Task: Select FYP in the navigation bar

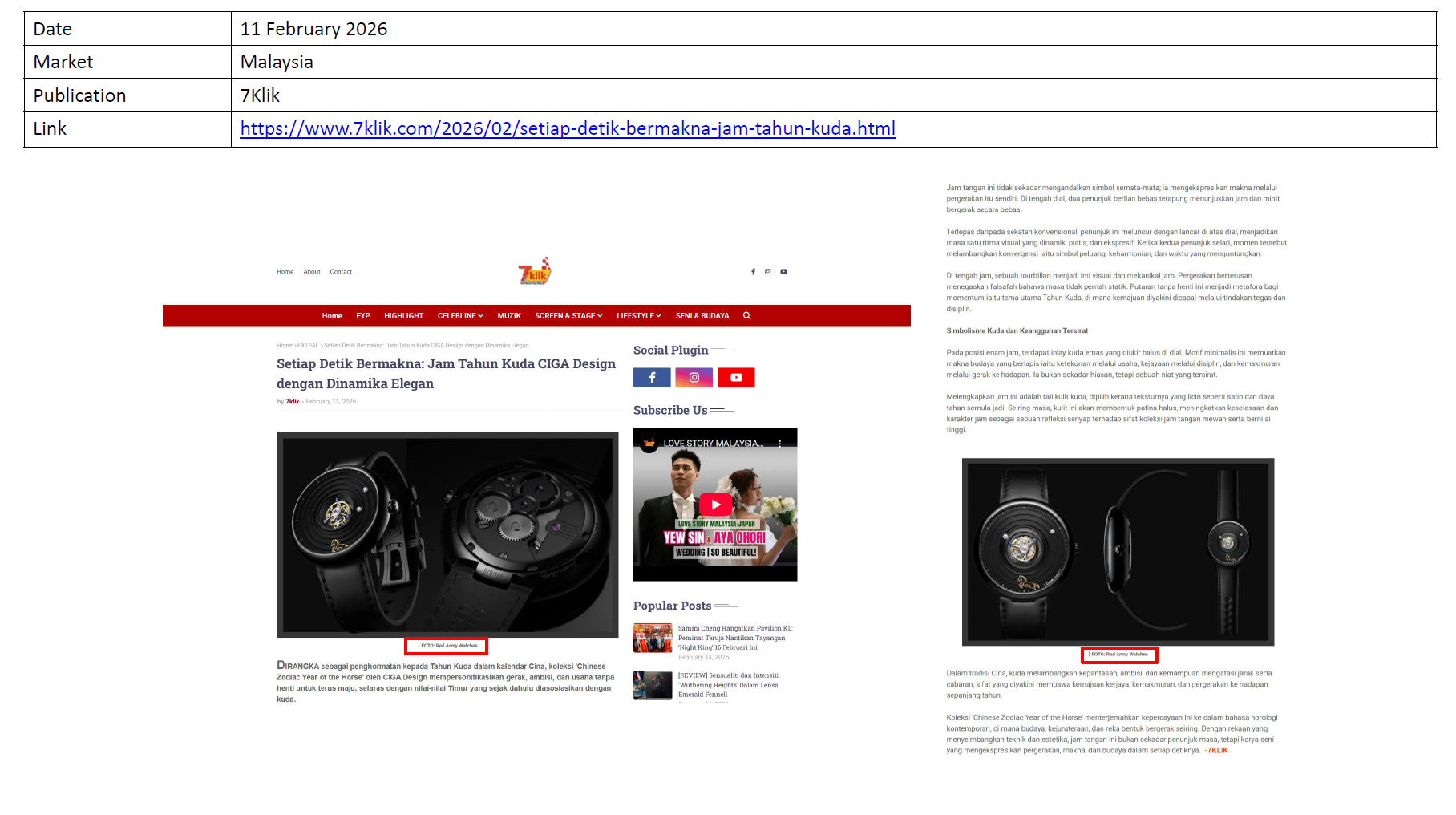Action: [363, 316]
